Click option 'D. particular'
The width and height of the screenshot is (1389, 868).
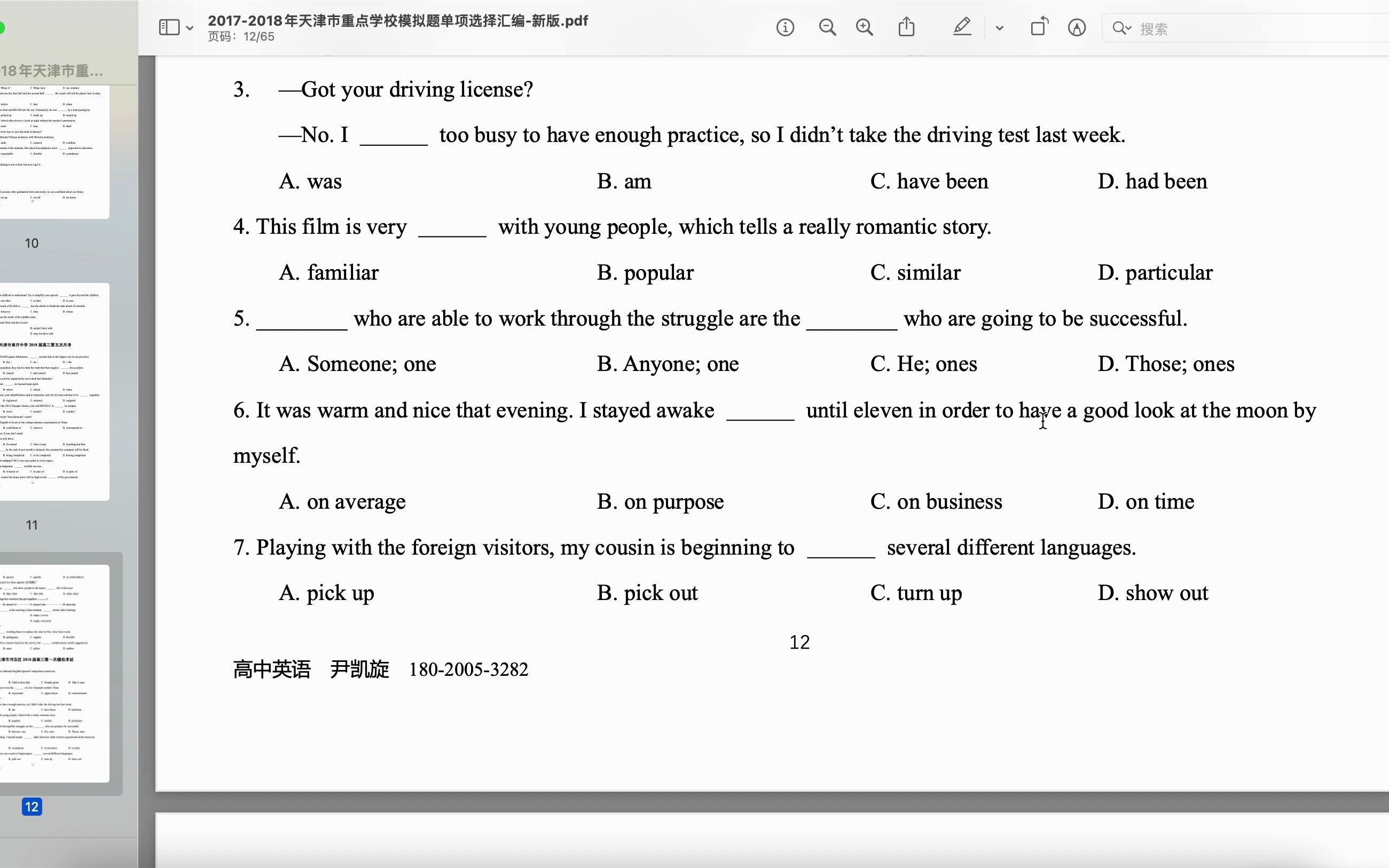[1155, 273]
